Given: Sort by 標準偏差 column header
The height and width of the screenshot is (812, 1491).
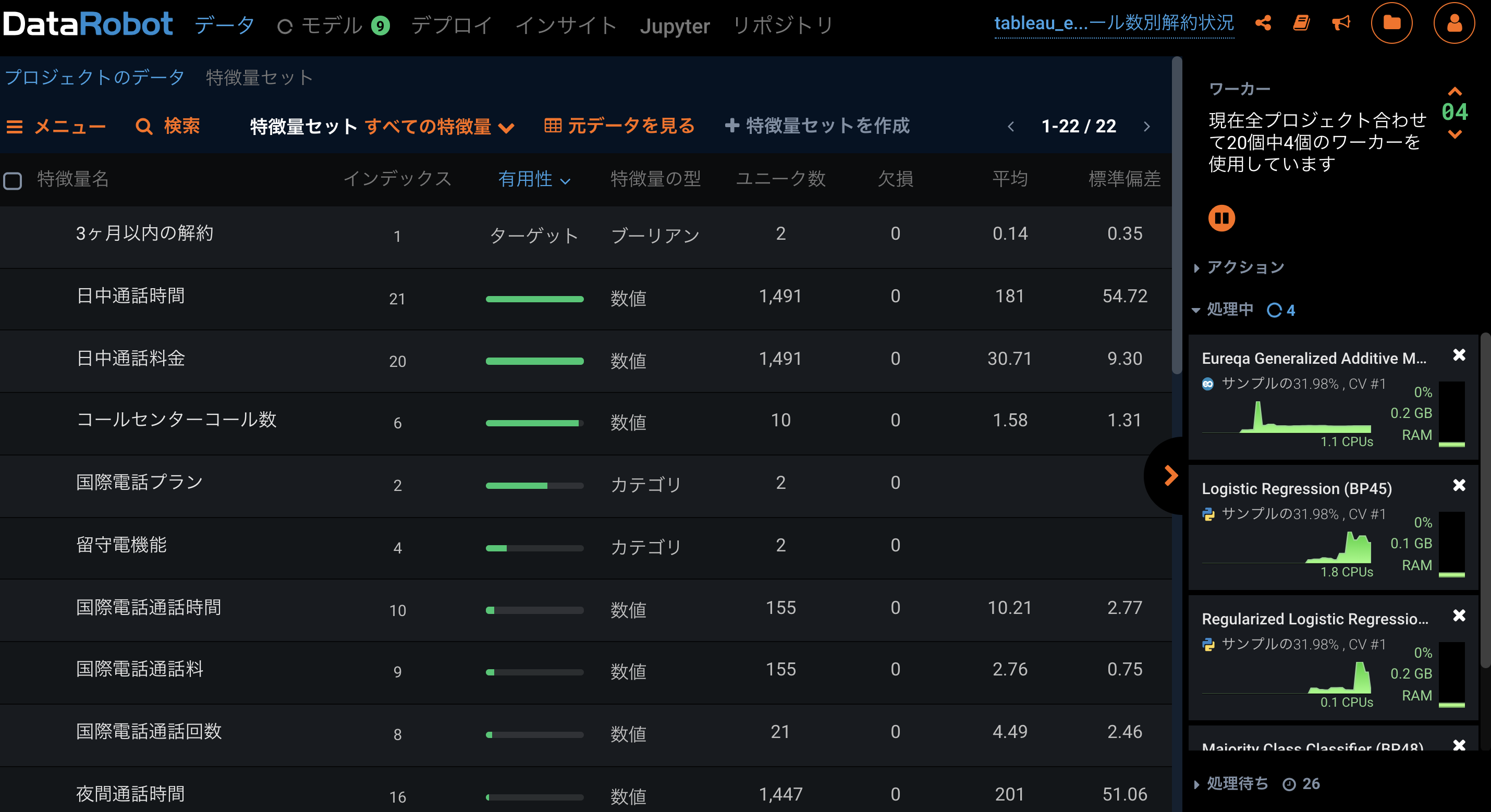Looking at the screenshot, I should point(1124,179).
